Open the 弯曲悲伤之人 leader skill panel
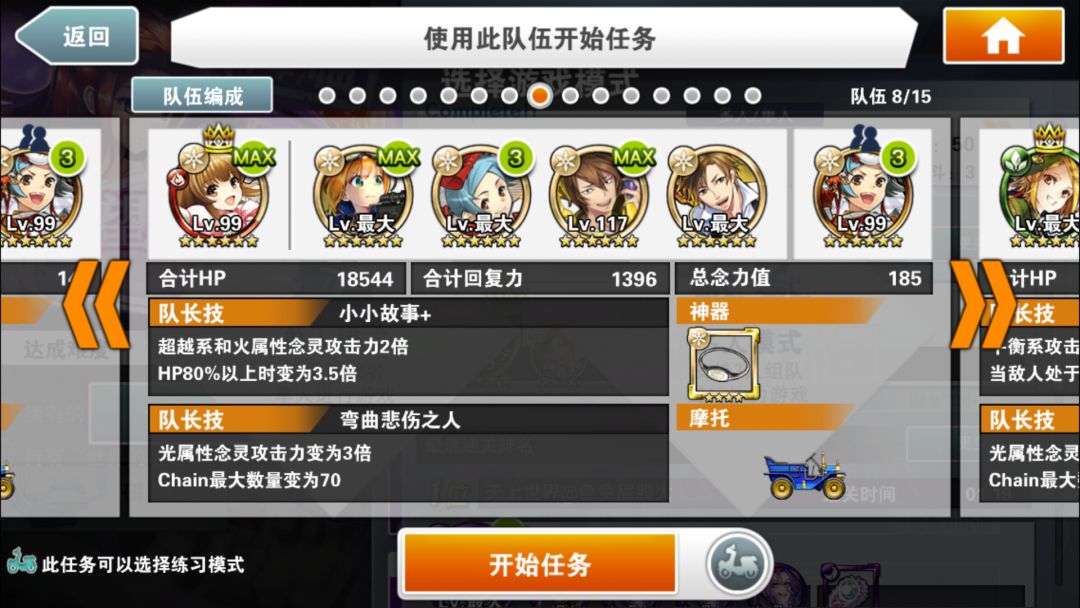 point(408,453)
